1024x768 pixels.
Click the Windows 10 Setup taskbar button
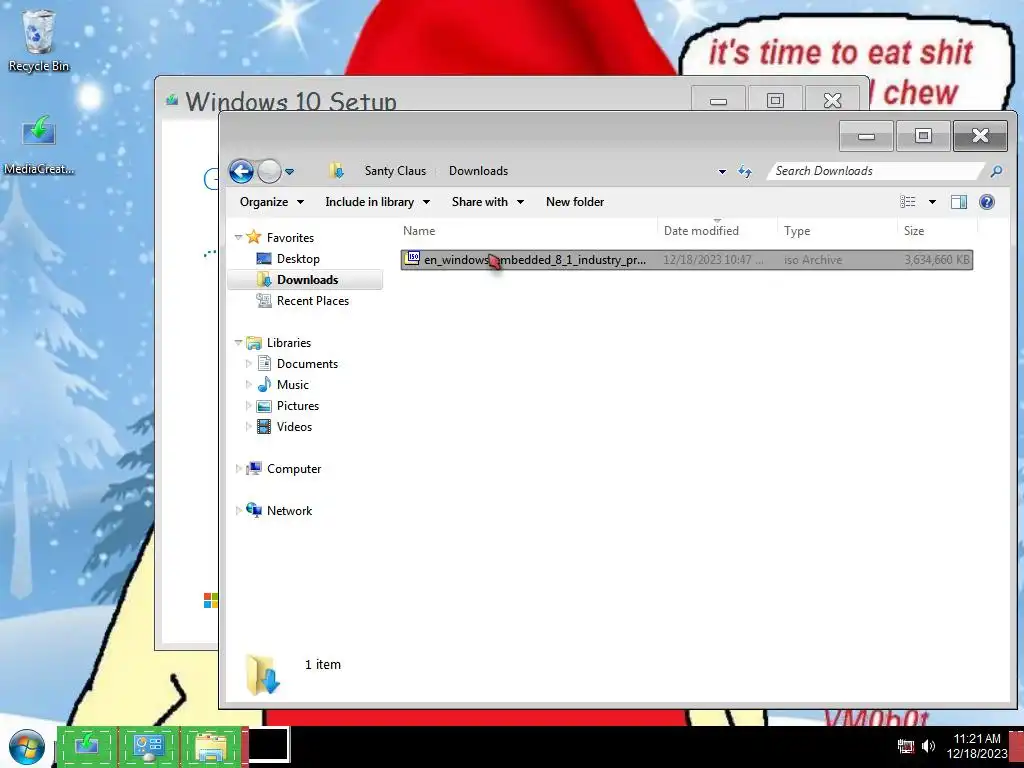pos(149,746)
